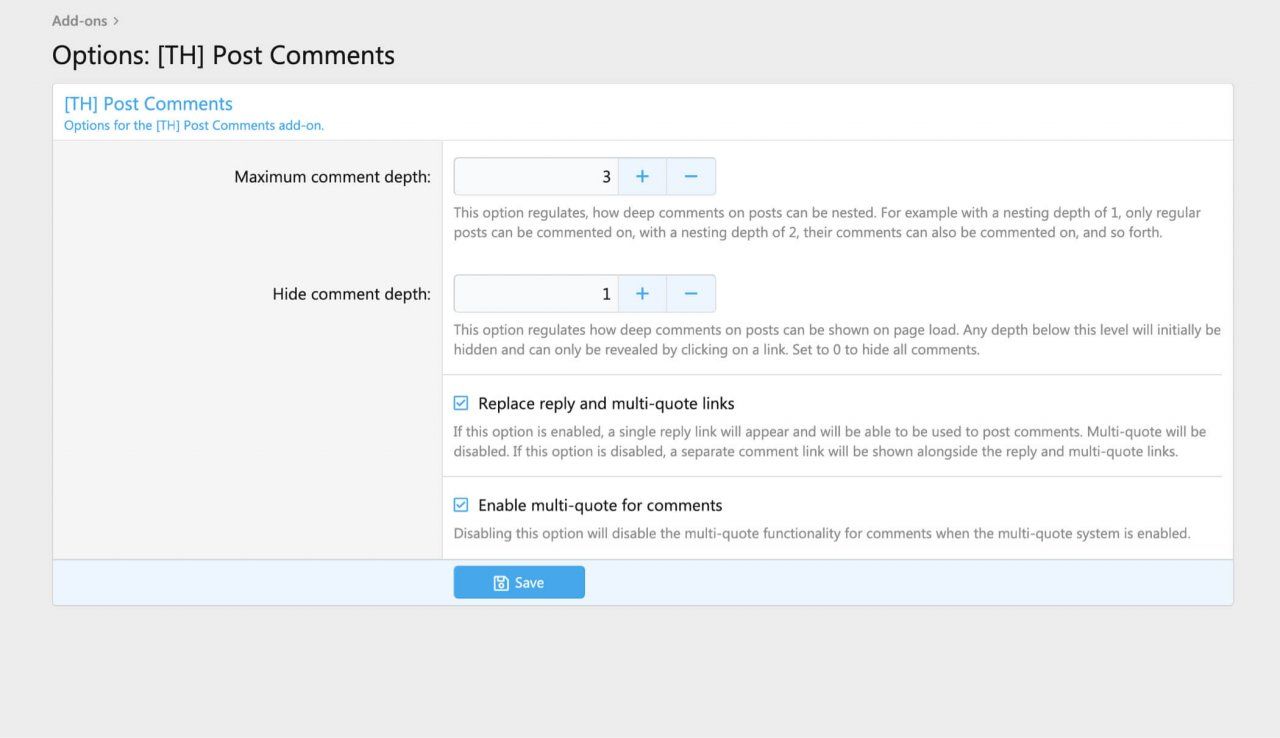
Task: Click the chevron after Add-ons breadcrumb
Action: [x=117, y=21]
